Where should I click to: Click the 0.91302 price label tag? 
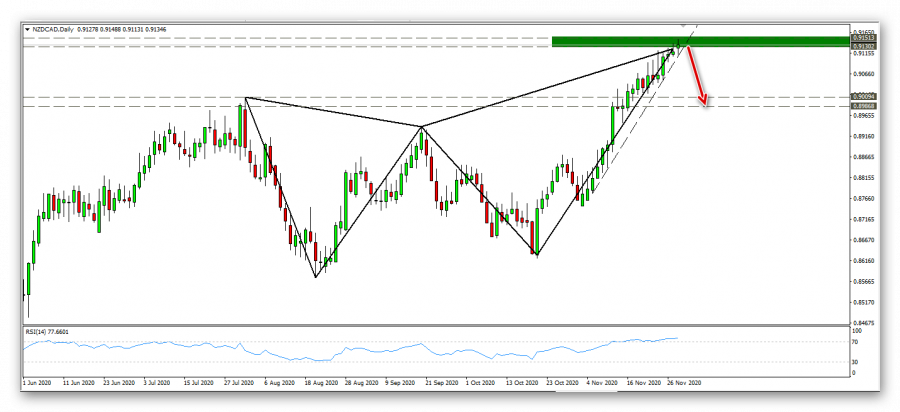(x=863, y=46)
